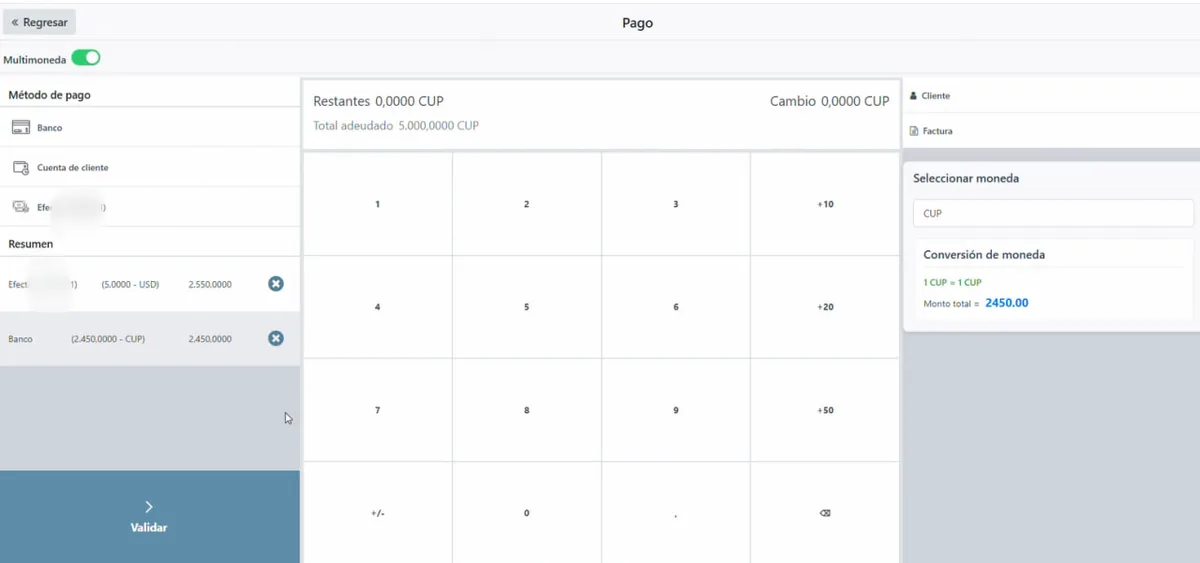Click the Conversión de moneda heading
The width and height of the screenshot is (1200, 563).
point(984,254)
